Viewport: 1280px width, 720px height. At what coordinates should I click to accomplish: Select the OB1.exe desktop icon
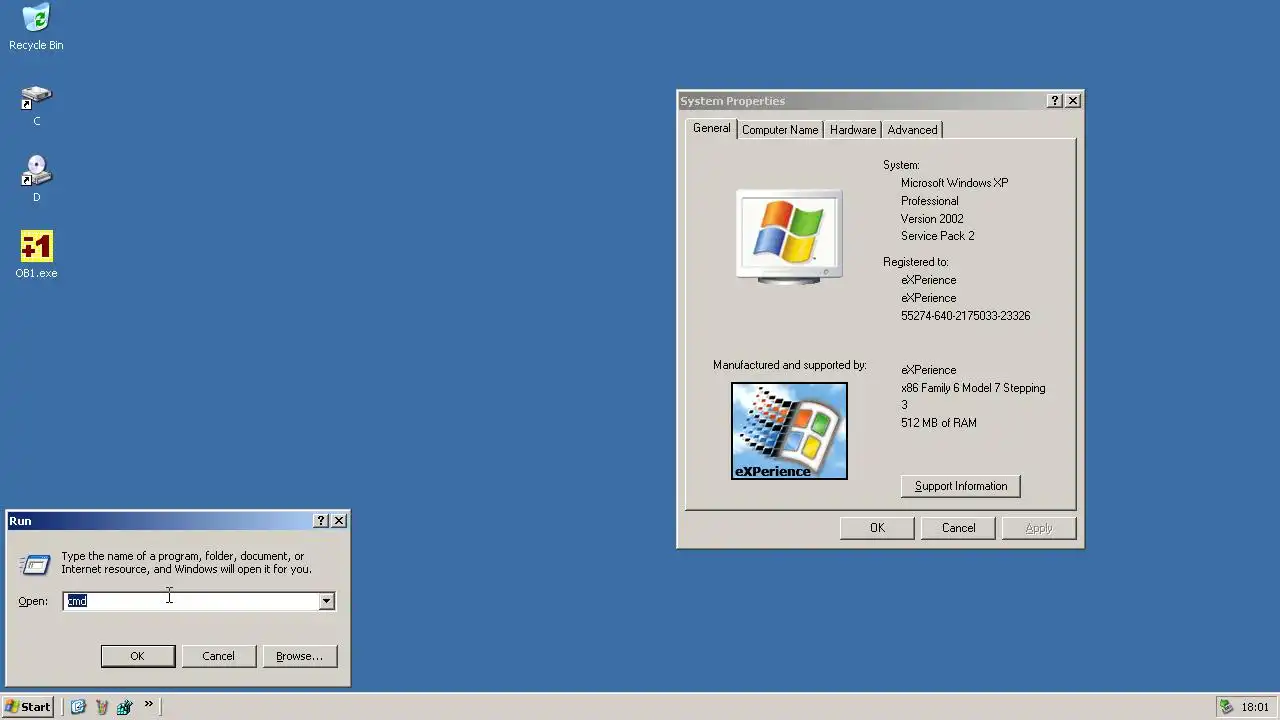(36, 247)
